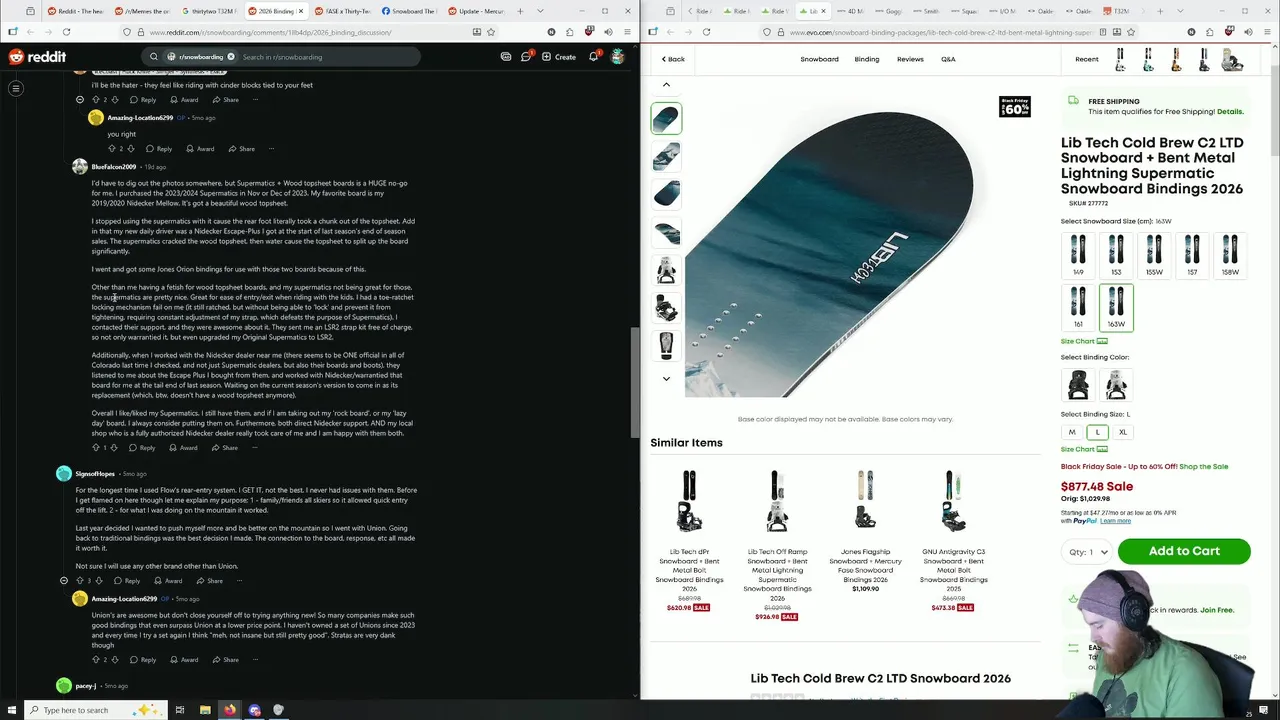This screenshot has width=1280, height=720.
Task: Open Reddit window browser hamburger menu
Action: 628,32
